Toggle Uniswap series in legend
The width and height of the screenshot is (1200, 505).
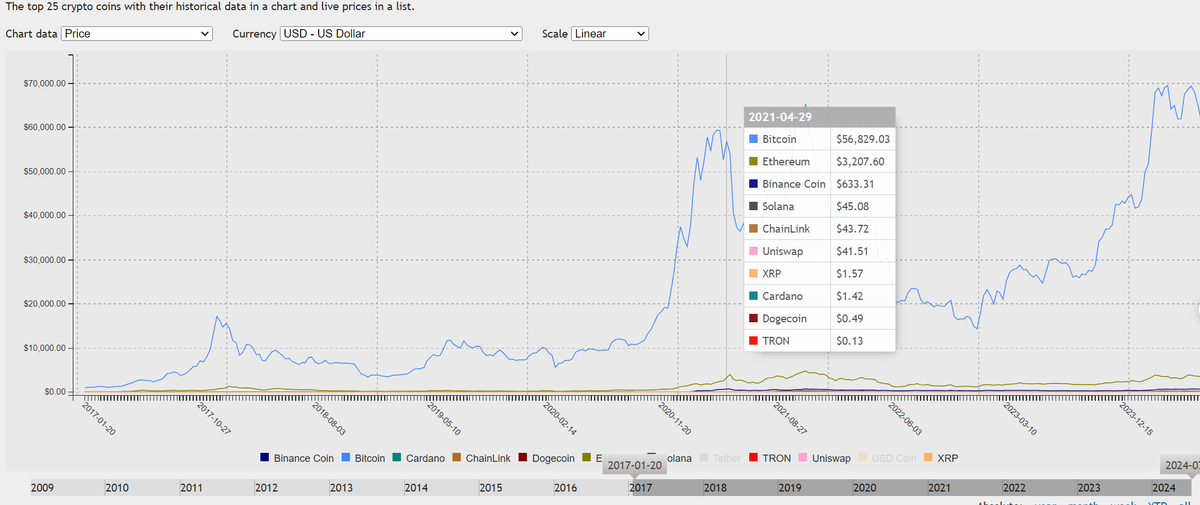pyautogui.click(x=824, y=458)
